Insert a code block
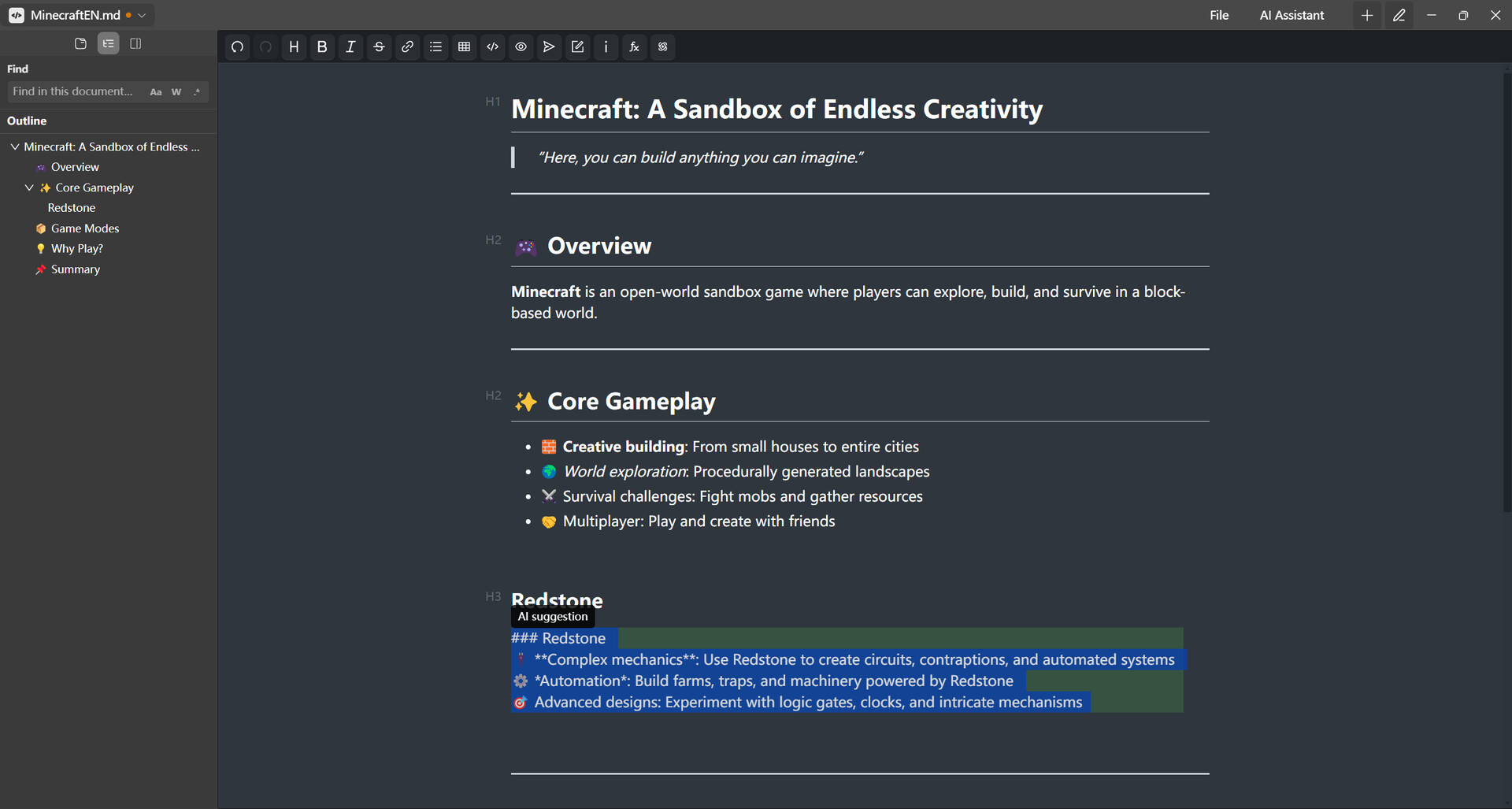 coord(492,46)
